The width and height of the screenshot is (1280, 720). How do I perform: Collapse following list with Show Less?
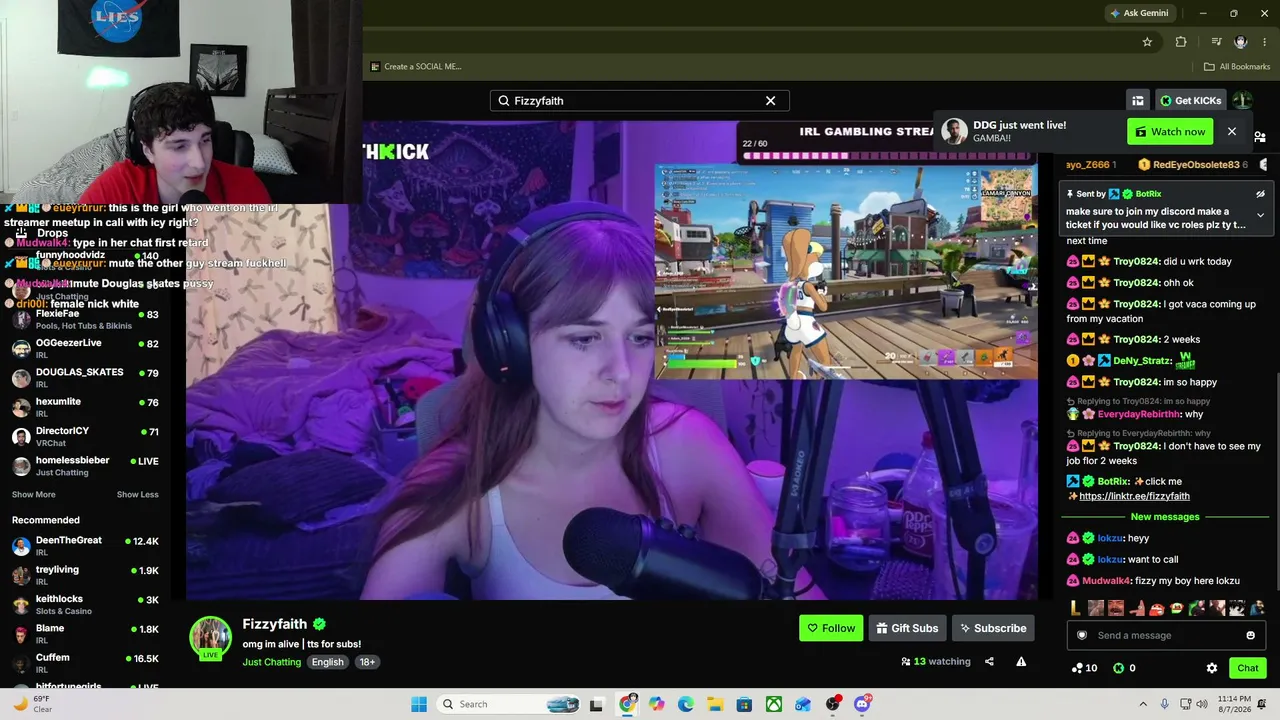tap(138, 495)
